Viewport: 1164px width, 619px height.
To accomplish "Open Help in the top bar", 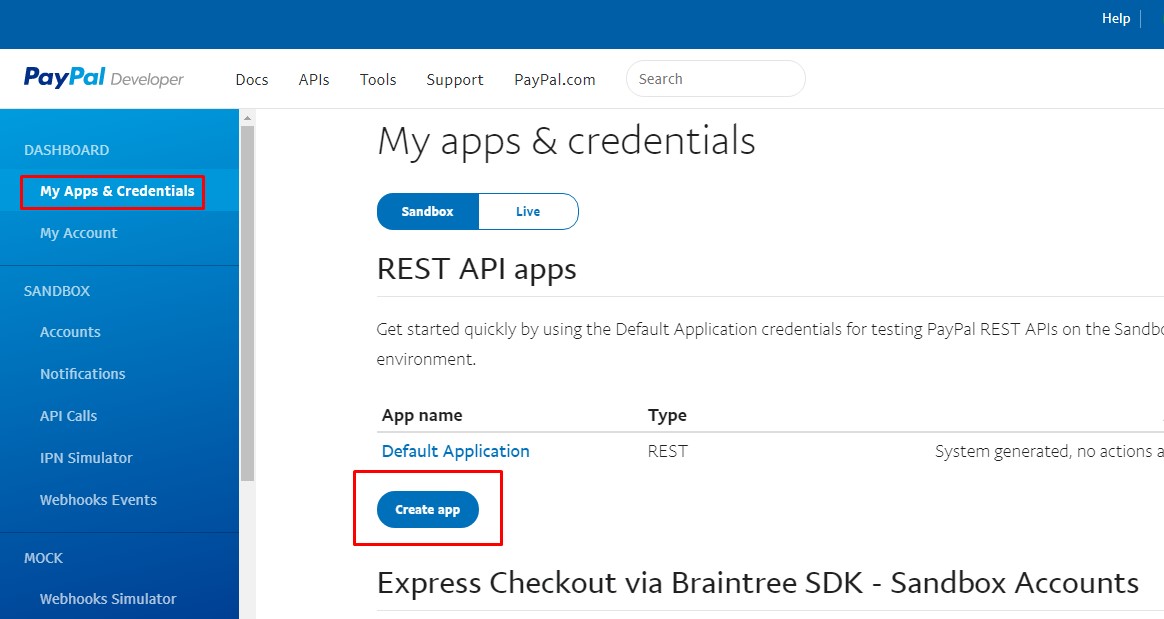I will click(1116, 19).
